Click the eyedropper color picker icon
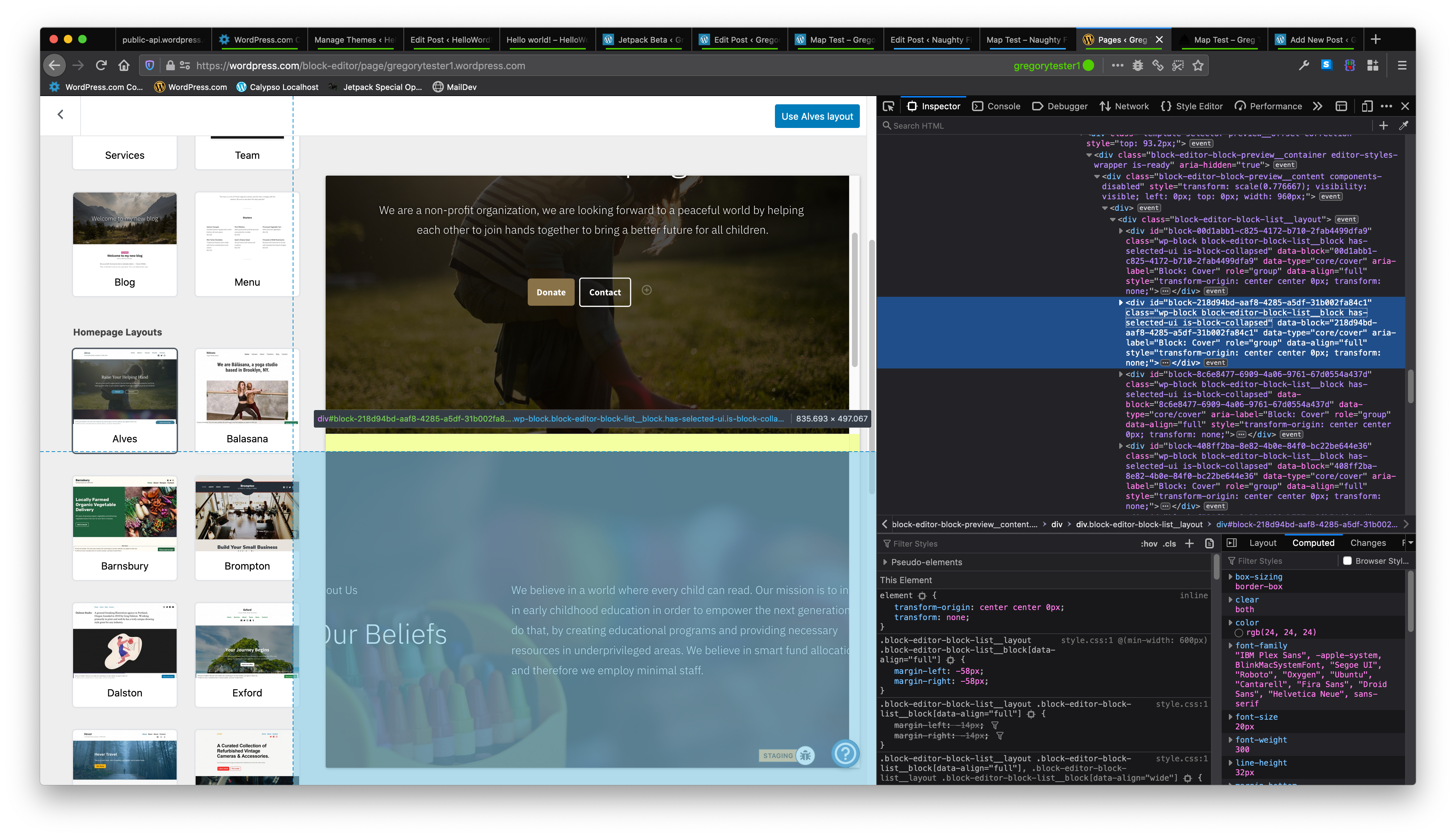 click(x=1403, y=125)
